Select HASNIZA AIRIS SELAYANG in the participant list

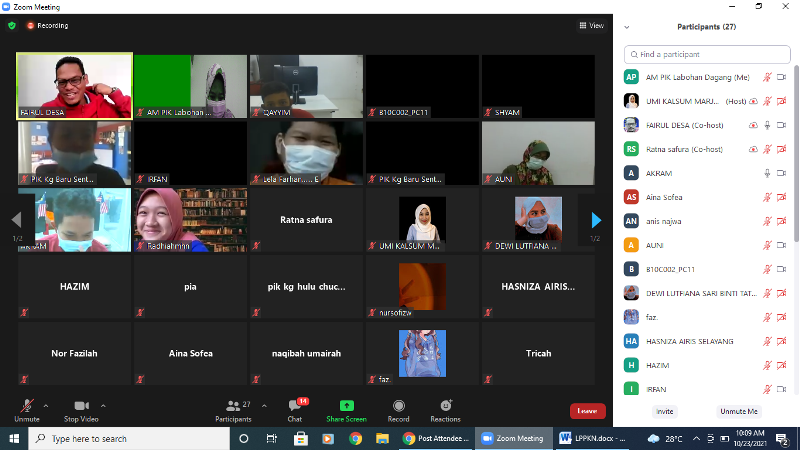point(707,341)
